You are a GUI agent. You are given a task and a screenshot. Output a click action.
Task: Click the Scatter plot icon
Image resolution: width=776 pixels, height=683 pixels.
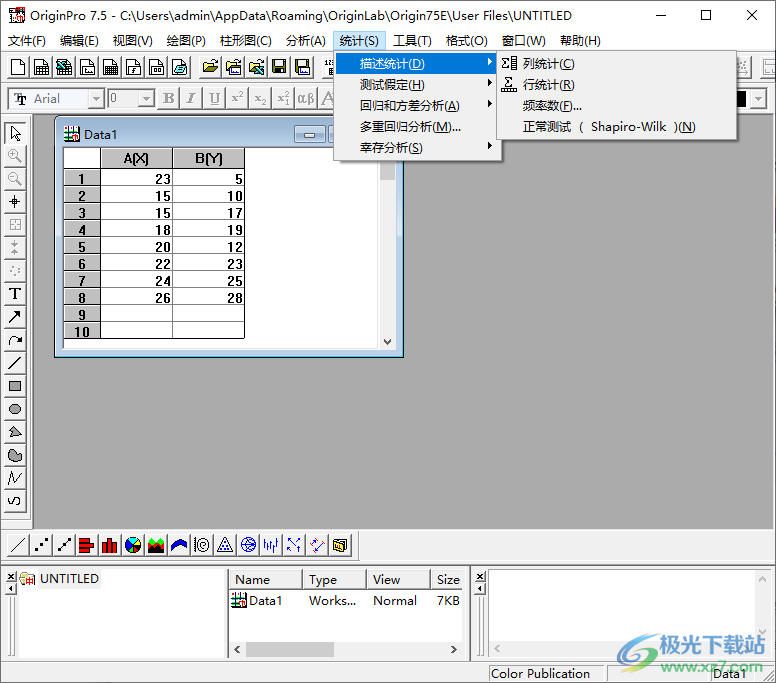(x=41, y=545)
